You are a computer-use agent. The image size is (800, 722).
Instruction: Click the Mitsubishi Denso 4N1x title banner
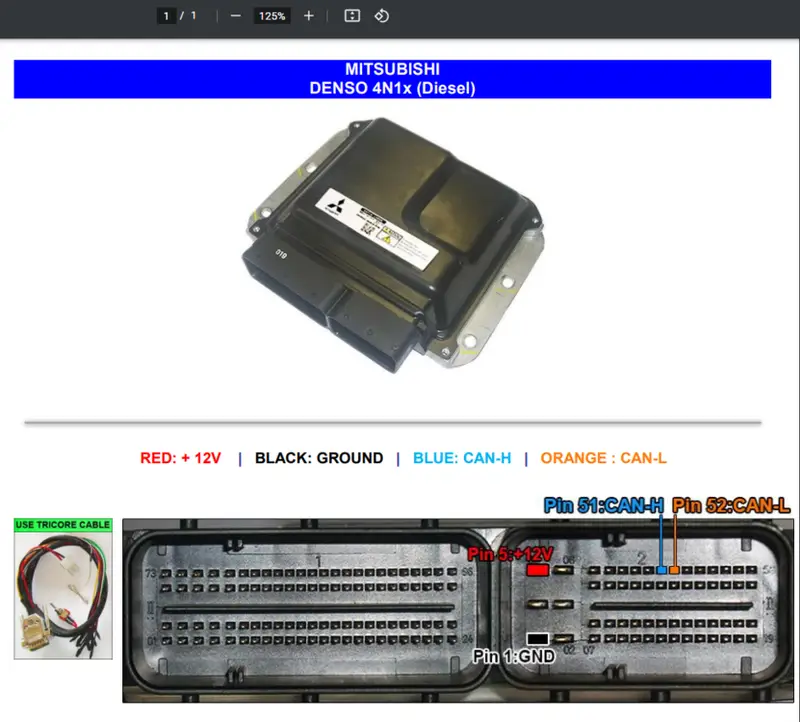pyautogui.click(x=392, y=79)
